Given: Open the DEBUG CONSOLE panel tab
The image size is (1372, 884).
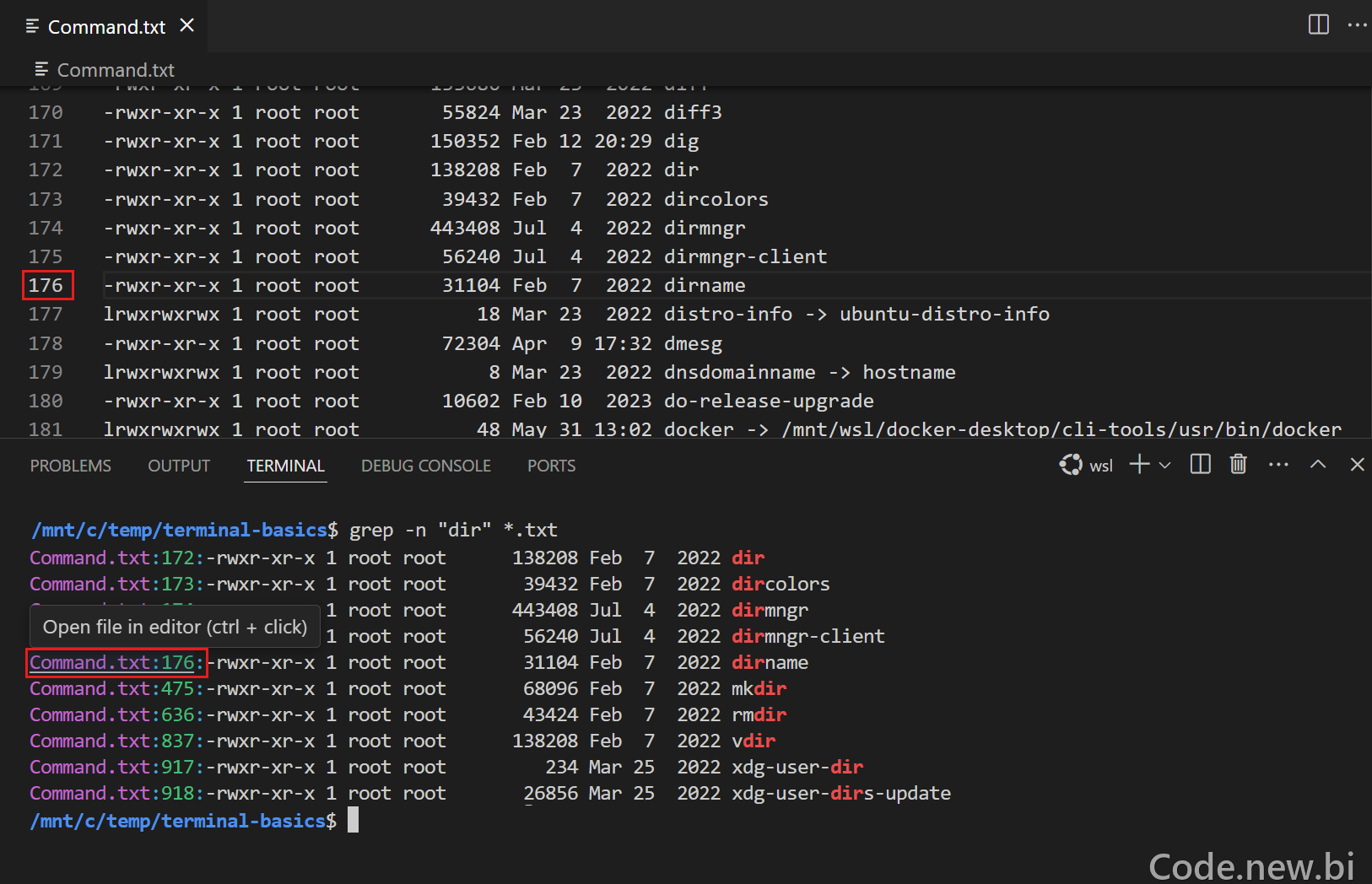Looking at the screenshot, I should pyautogui.click(x=426, y=466).
